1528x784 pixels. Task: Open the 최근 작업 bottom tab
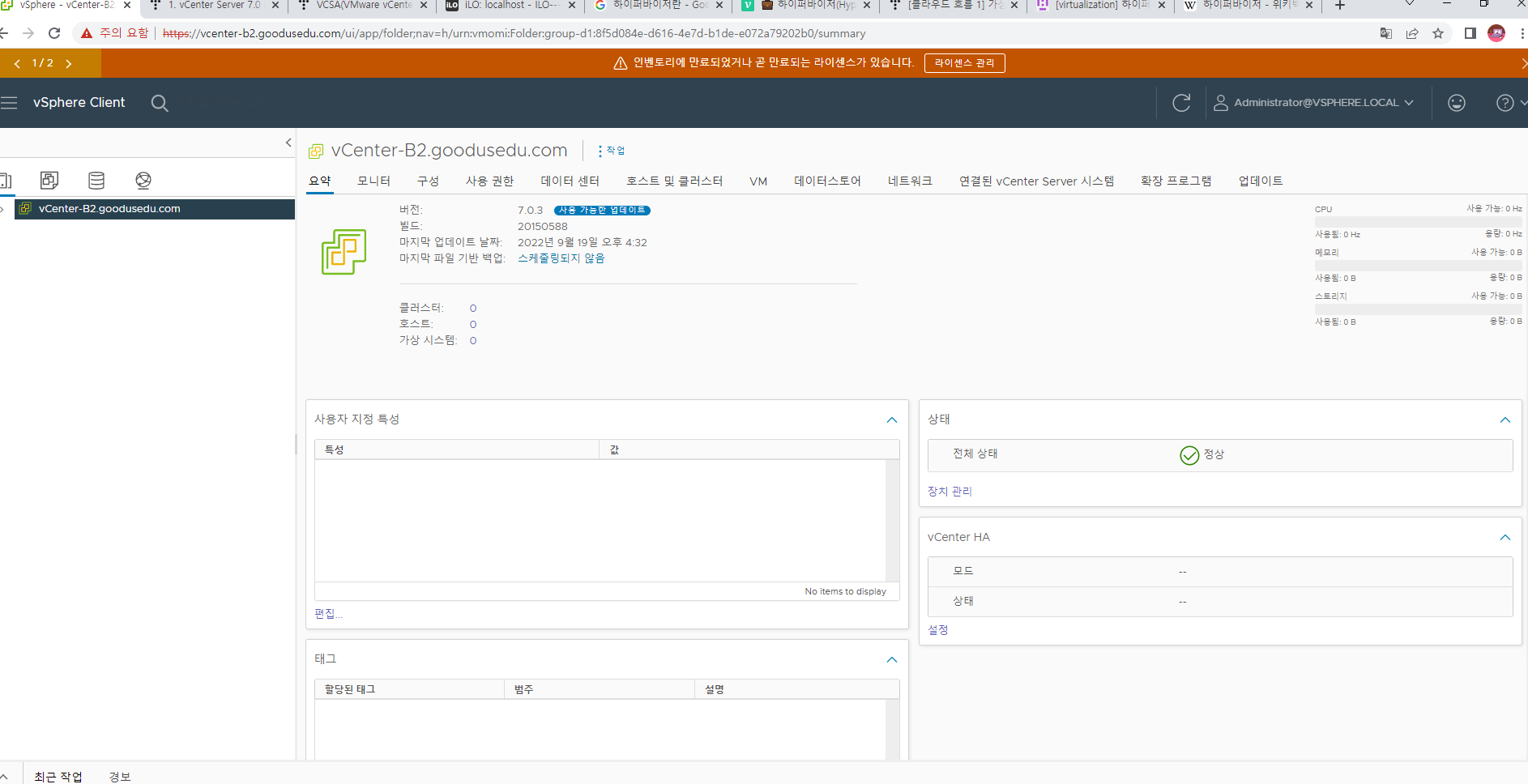[58, 777]
